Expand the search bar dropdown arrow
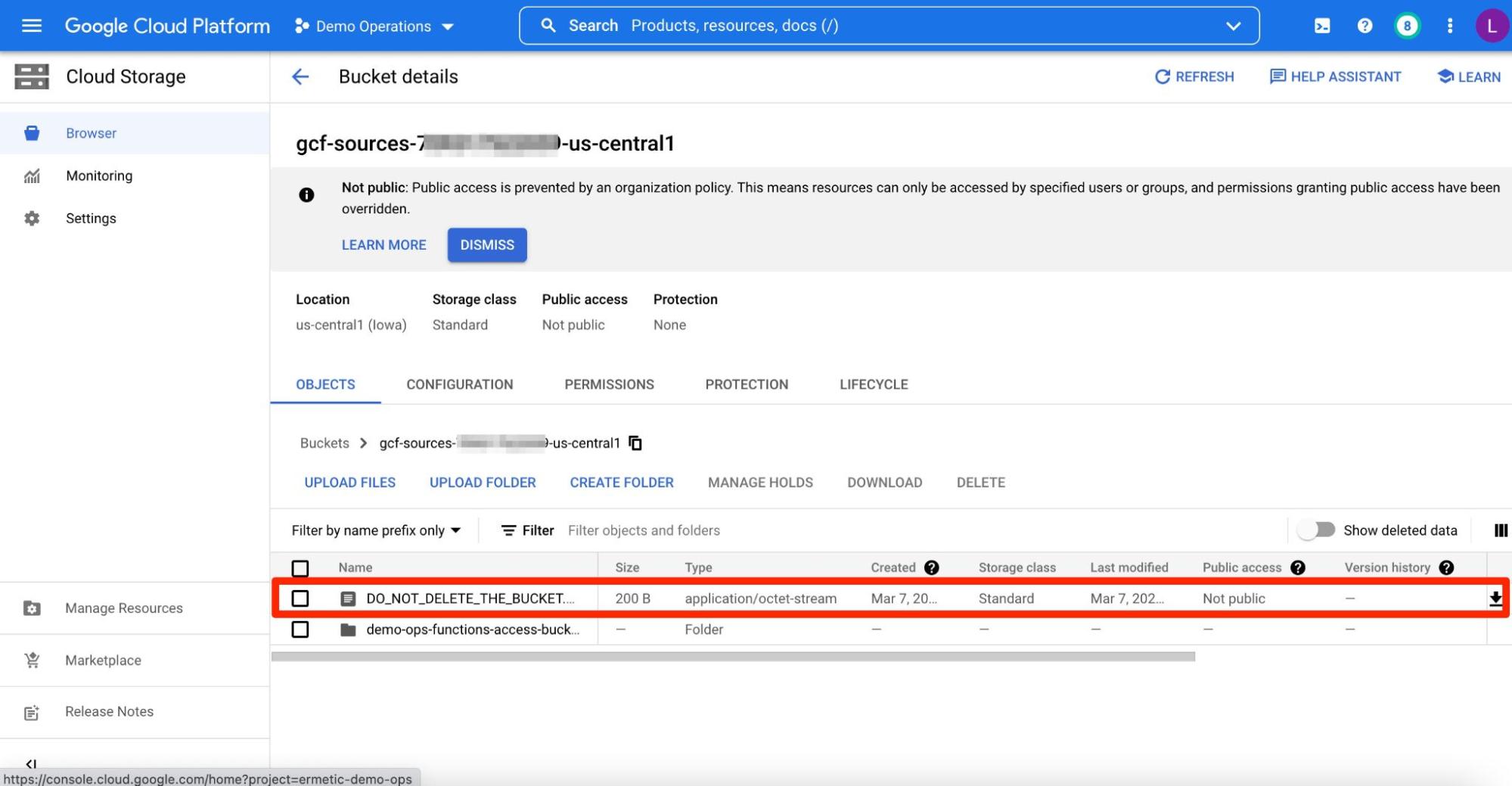Viewport: 1512px width, 786px height. point(1233,26)
